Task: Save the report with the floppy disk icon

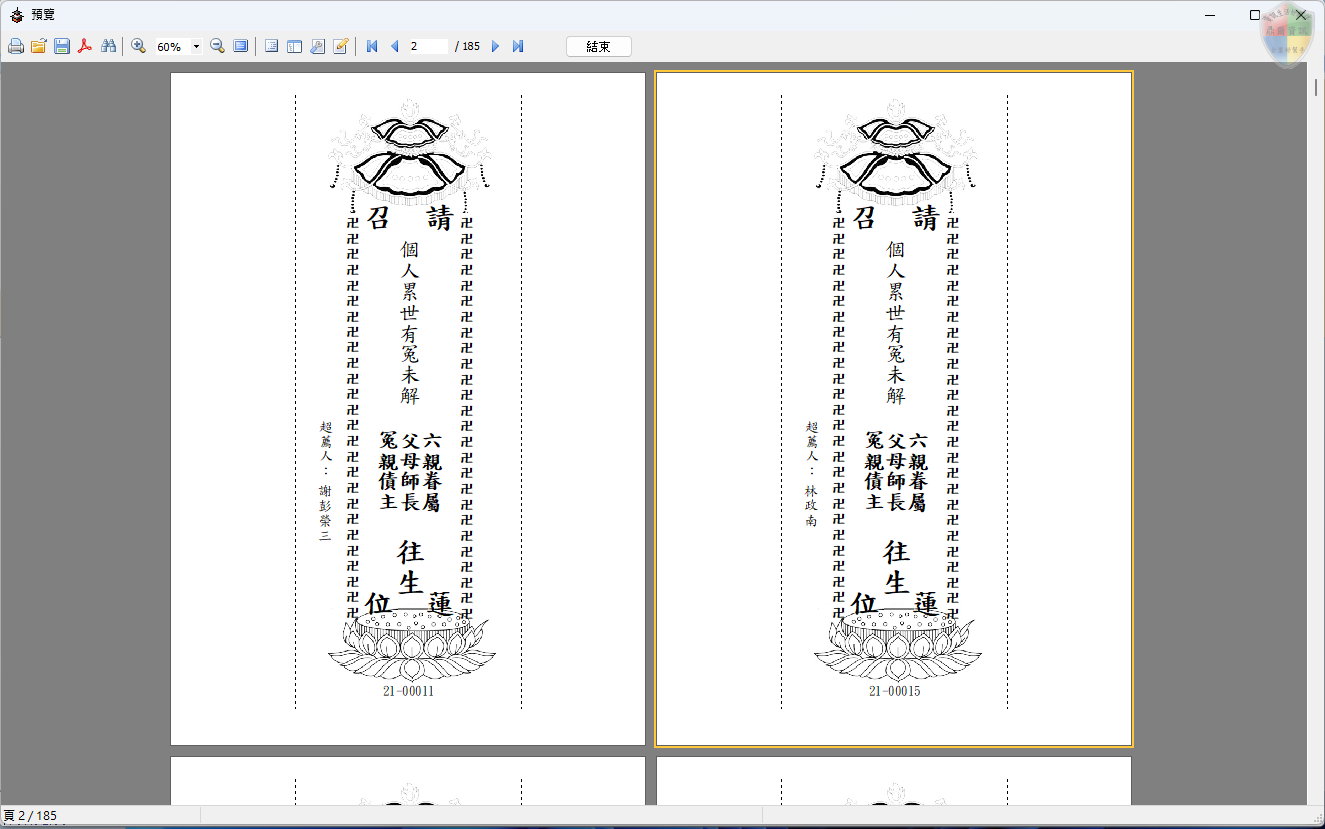Action: 62,47
